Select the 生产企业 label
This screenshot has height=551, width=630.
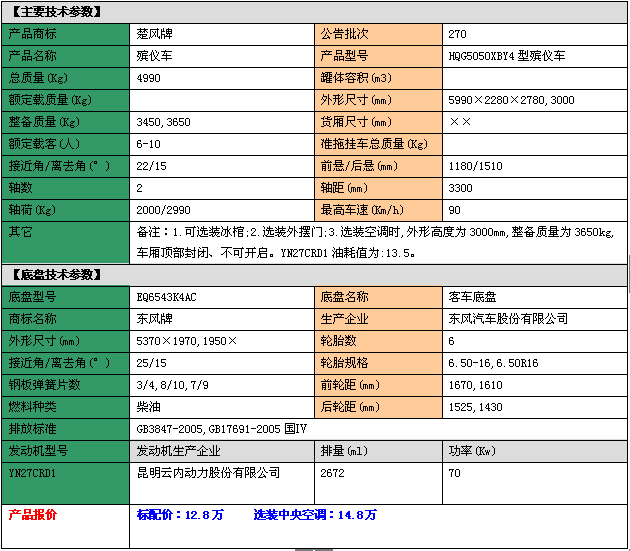[344, 319]
